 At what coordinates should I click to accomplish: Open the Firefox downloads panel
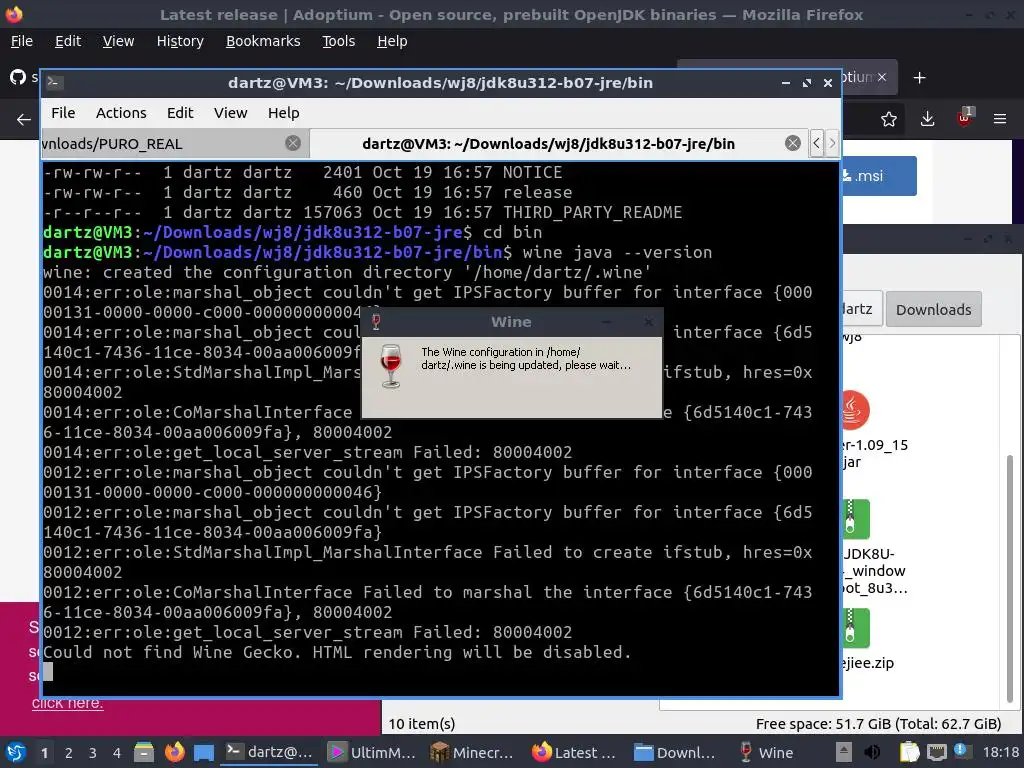(927, 119)
